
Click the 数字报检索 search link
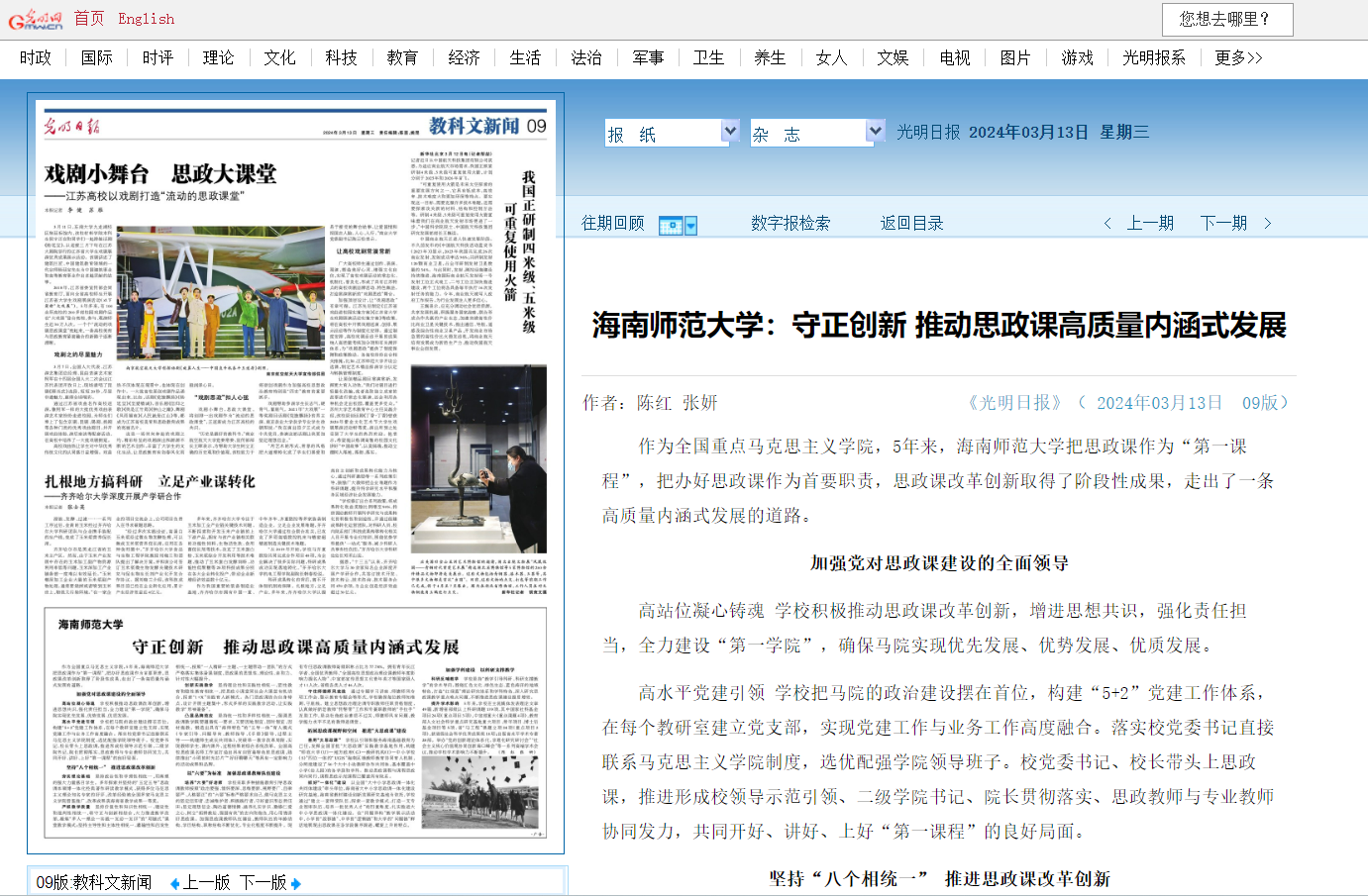(789, 223)
